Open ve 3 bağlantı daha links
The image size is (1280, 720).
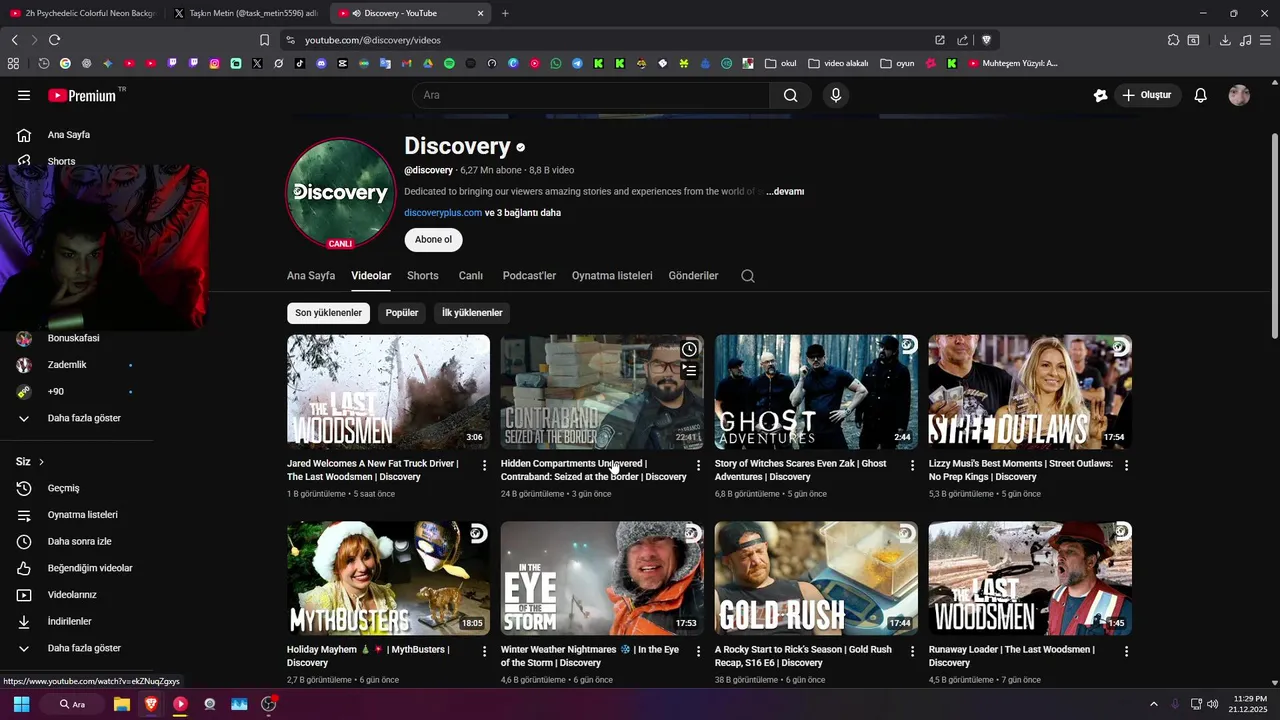(x=523, y=213)
